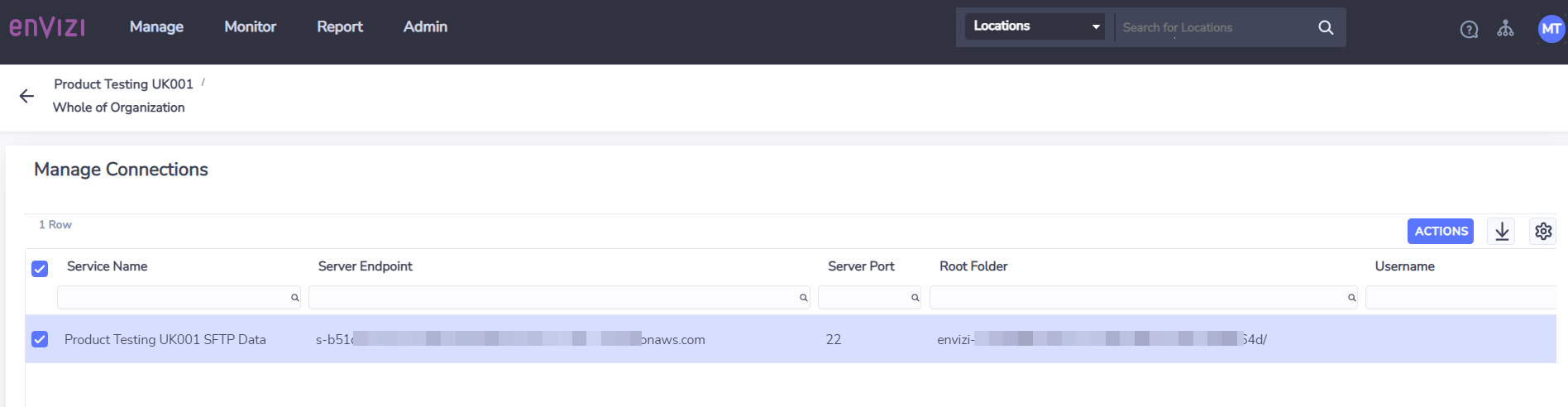The width and height of the screenshot is (1568, 407).
Task: Open the organization hierarchy icon
Action: tap(1505, 28)
